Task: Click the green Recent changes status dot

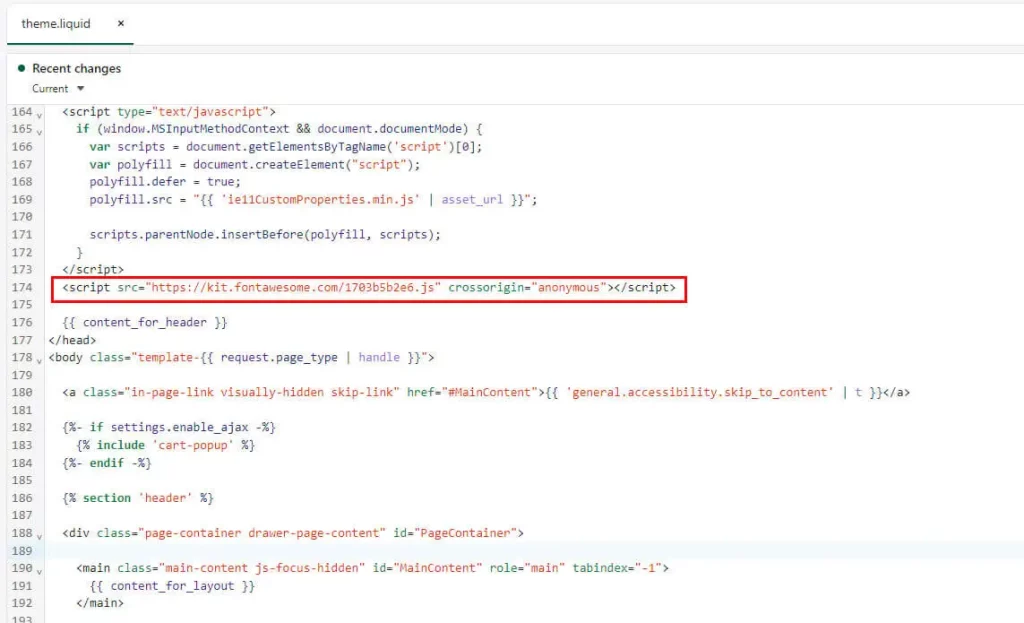Action: coord(22,68)
